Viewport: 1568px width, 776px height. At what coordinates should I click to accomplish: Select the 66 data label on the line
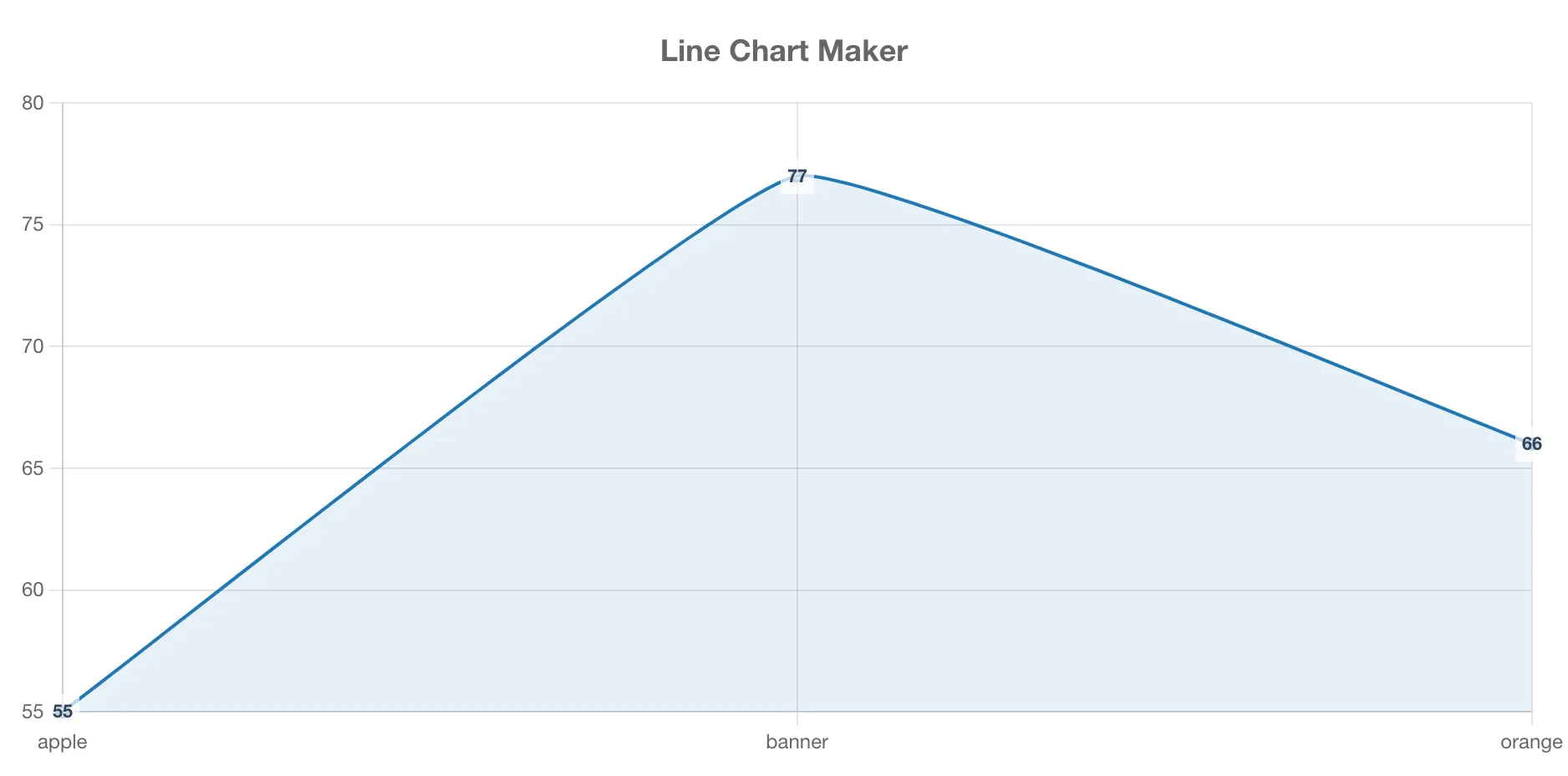pos(1531,444)
